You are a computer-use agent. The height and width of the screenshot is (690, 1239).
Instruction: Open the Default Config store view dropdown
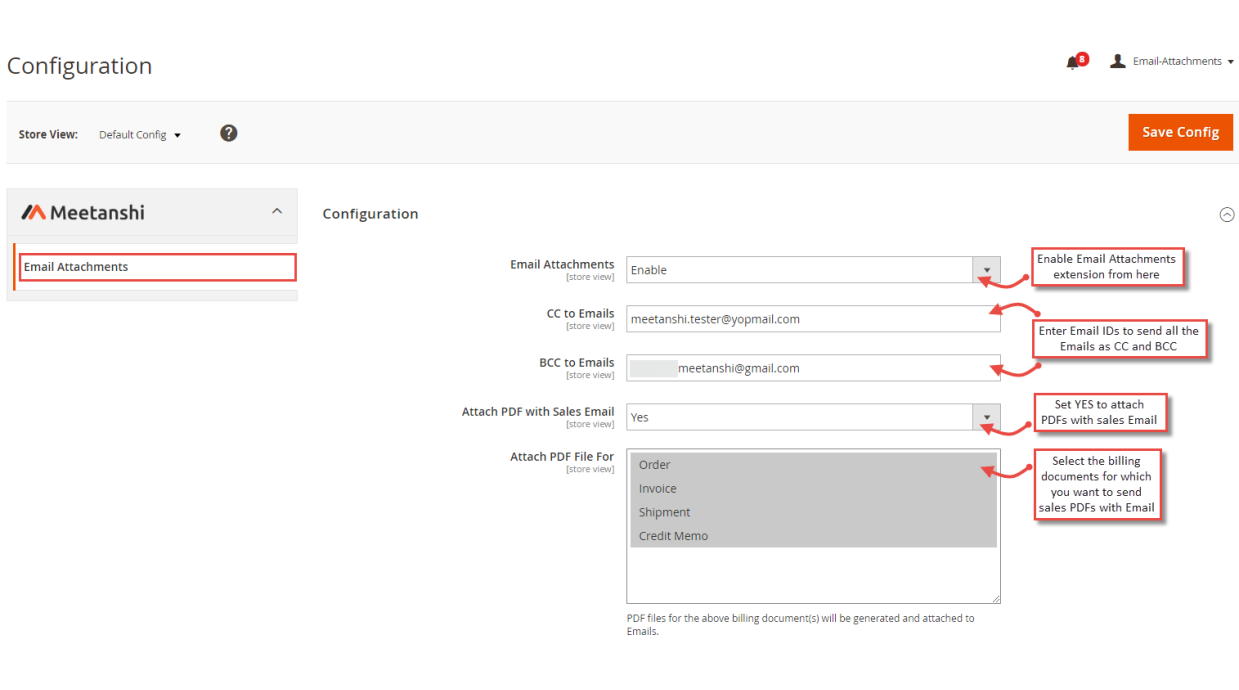140,135
